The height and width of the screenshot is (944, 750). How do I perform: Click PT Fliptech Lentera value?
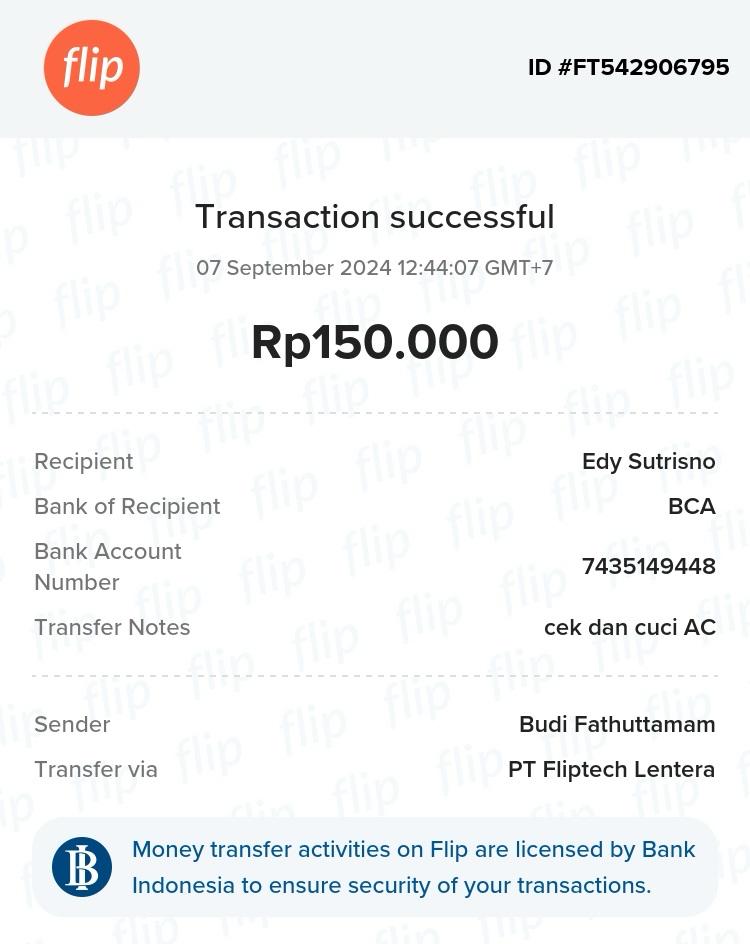[611, 769]
